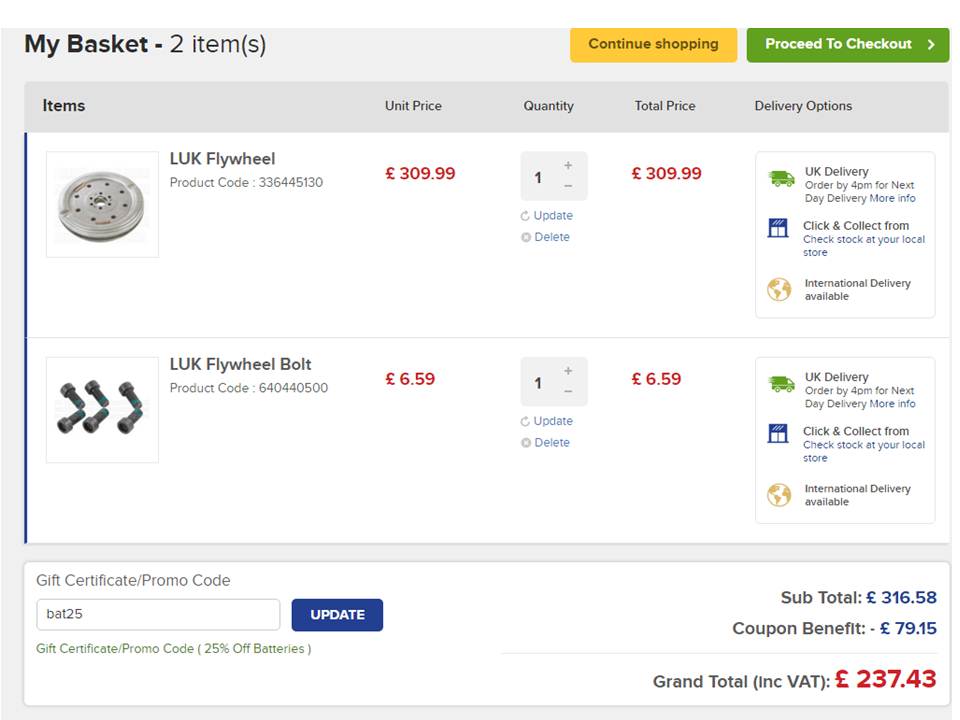Viewport: 960px width, 720px height.
Task: Click the Sub Total £ 316.58 amount
Action: tap(901, 598)
